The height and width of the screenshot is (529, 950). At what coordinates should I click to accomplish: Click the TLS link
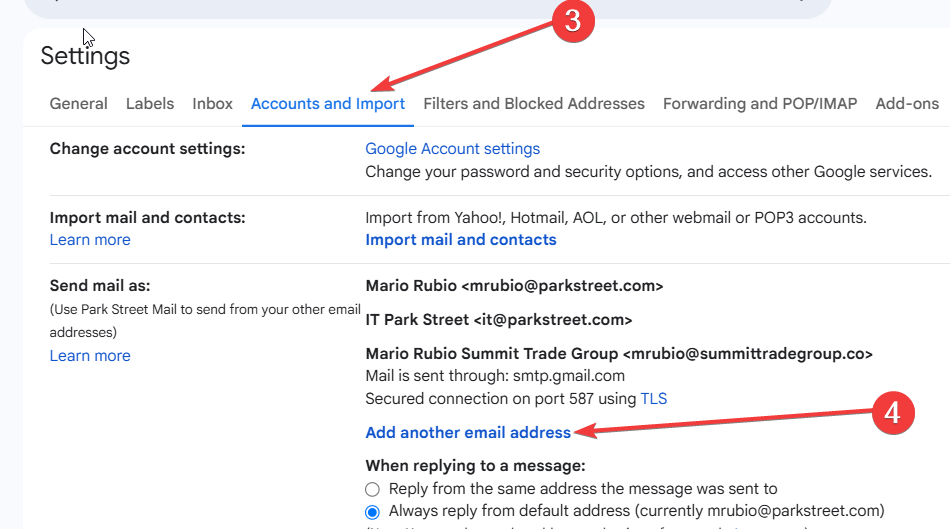pos(654,399)
